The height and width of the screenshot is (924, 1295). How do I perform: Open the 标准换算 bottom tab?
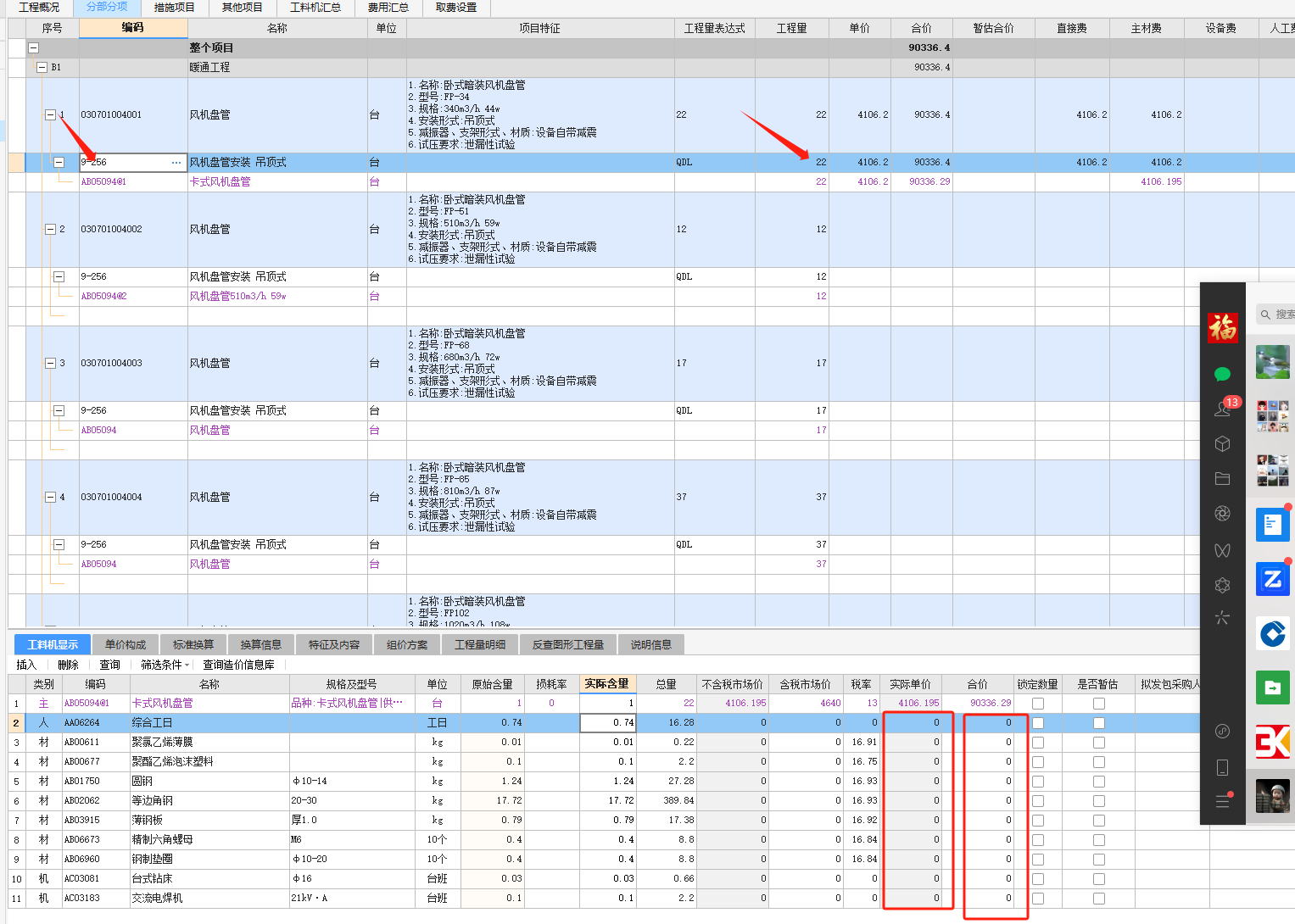pos(193,645)
